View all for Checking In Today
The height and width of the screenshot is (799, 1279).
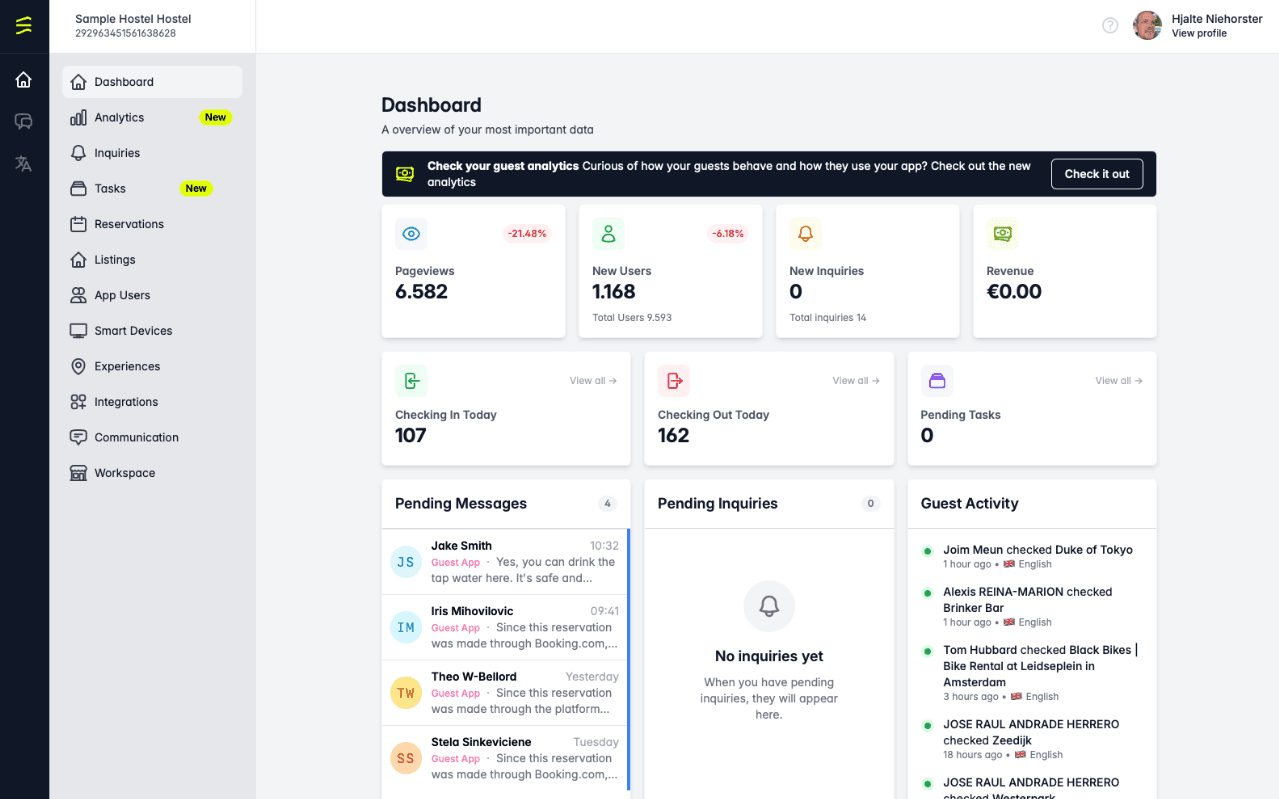[x=593, y=381]
